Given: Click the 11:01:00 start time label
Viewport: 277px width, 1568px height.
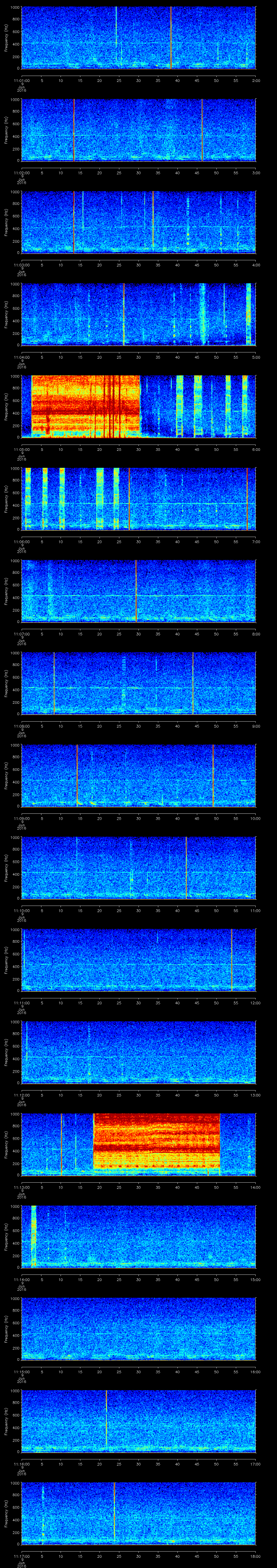Looking at the screenshot, I should pos(22,80).
